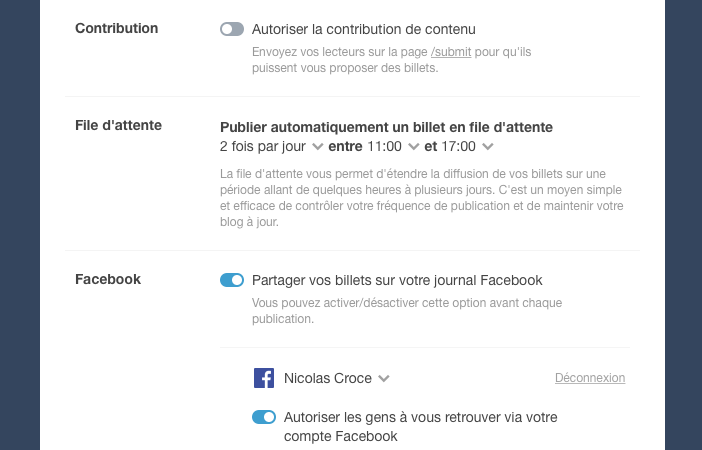Click the 'Partager vos billets sur votre journal Facebook' label
The image size is (702, 450).
(397, 280)
